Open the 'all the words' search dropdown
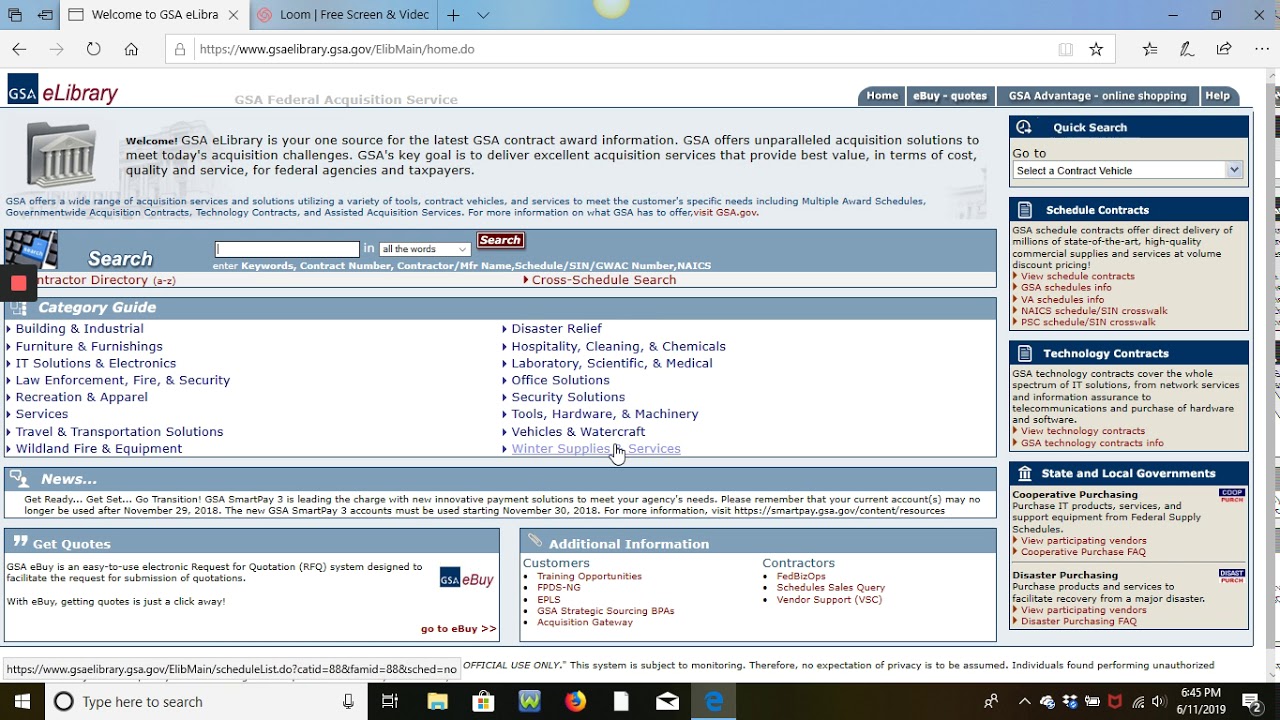The width and height of the screenshot is (1280, 720). [x=425, y=249]
